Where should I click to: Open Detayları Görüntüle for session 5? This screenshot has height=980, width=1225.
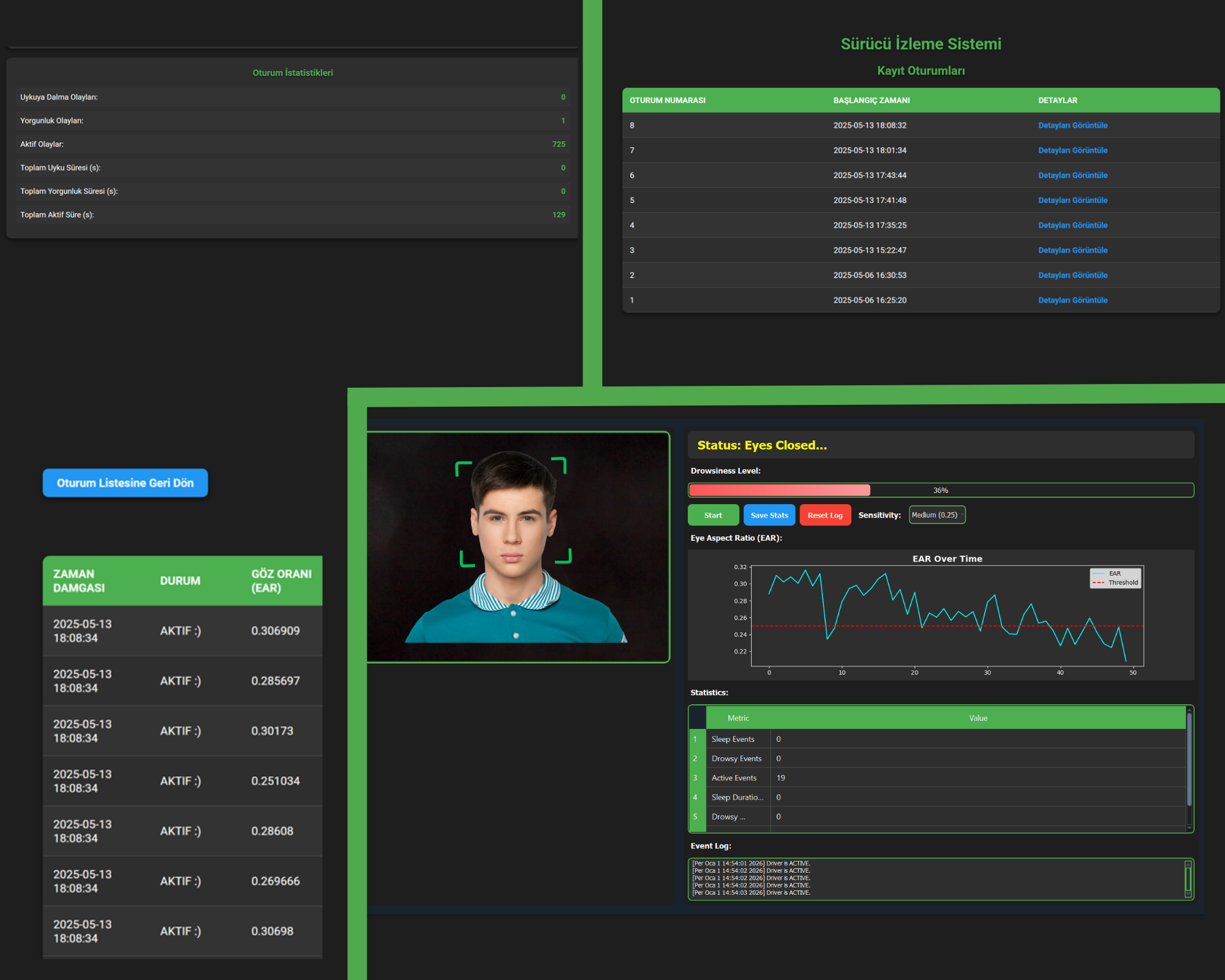click(1072, 200)
